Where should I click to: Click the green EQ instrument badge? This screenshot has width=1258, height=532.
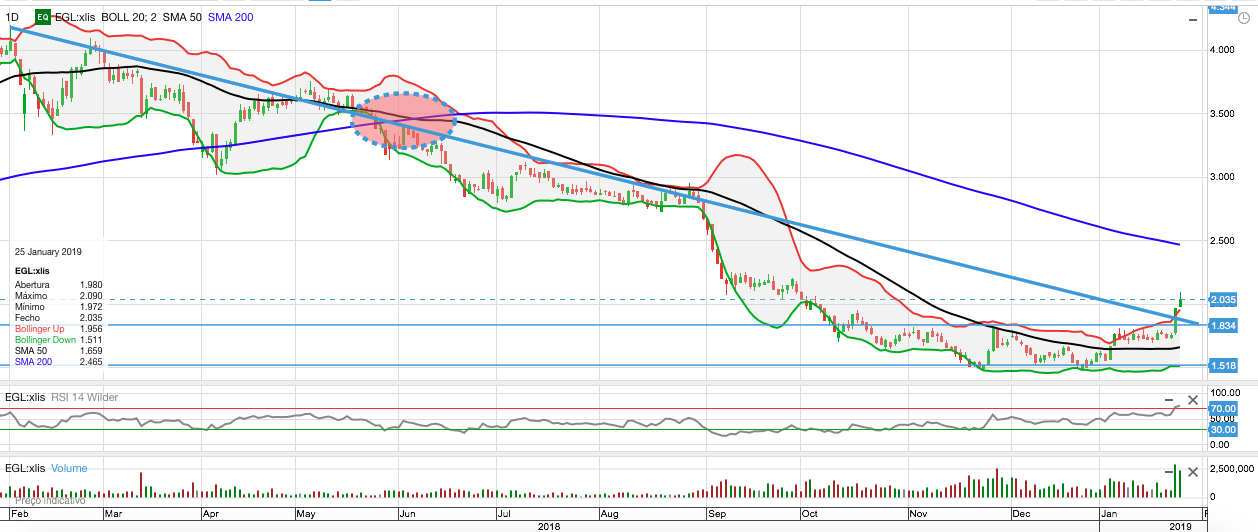click(43, 17)
